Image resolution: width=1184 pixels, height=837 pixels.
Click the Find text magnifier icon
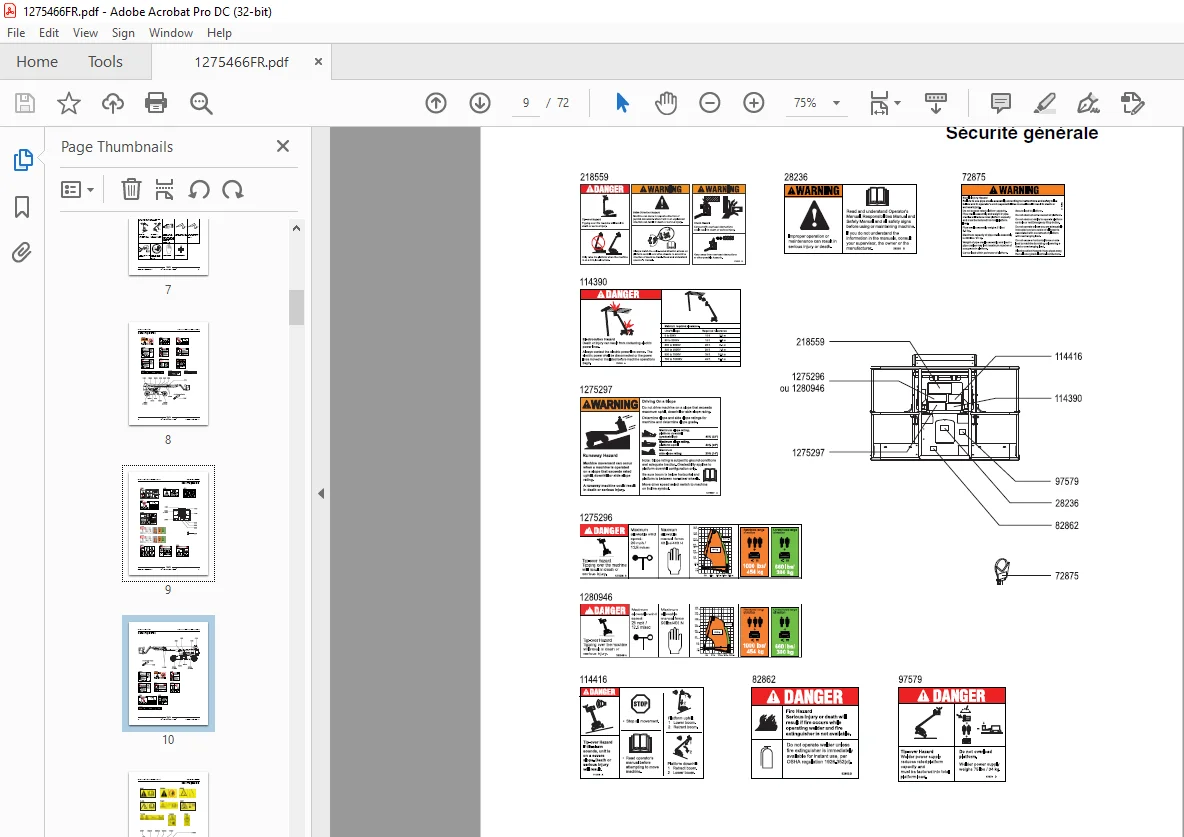point(201,103)
